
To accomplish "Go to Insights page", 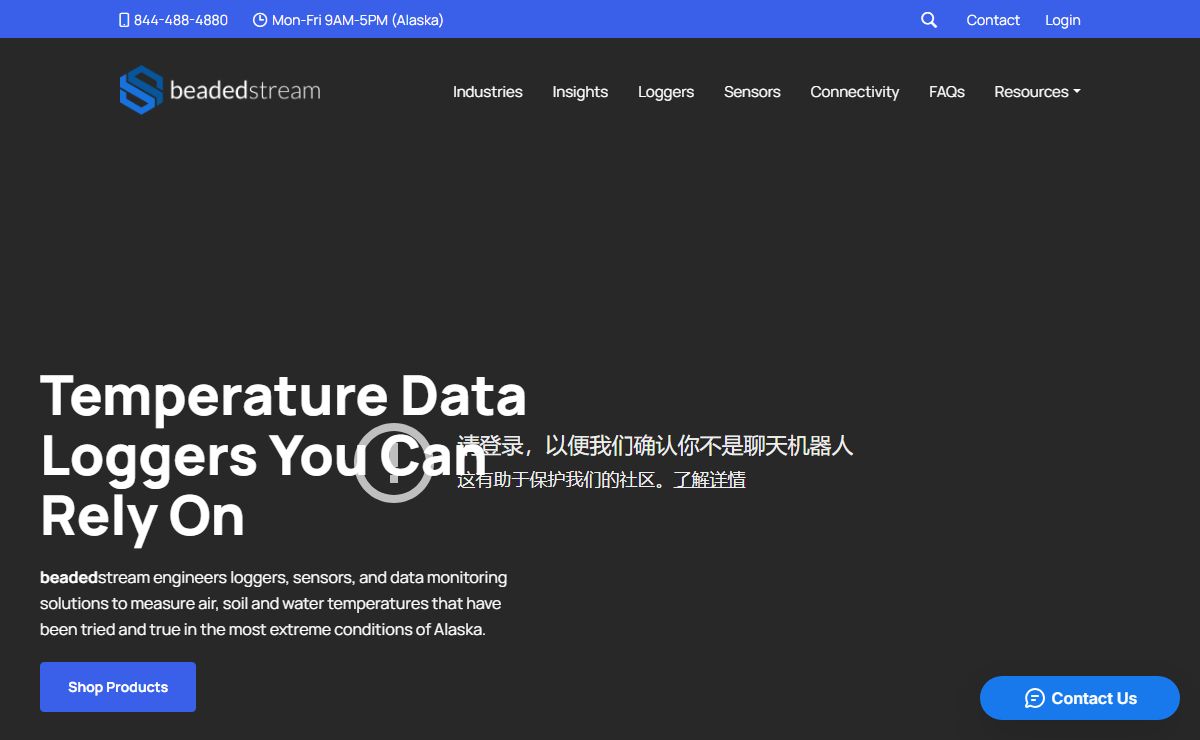I will (580, 91).
